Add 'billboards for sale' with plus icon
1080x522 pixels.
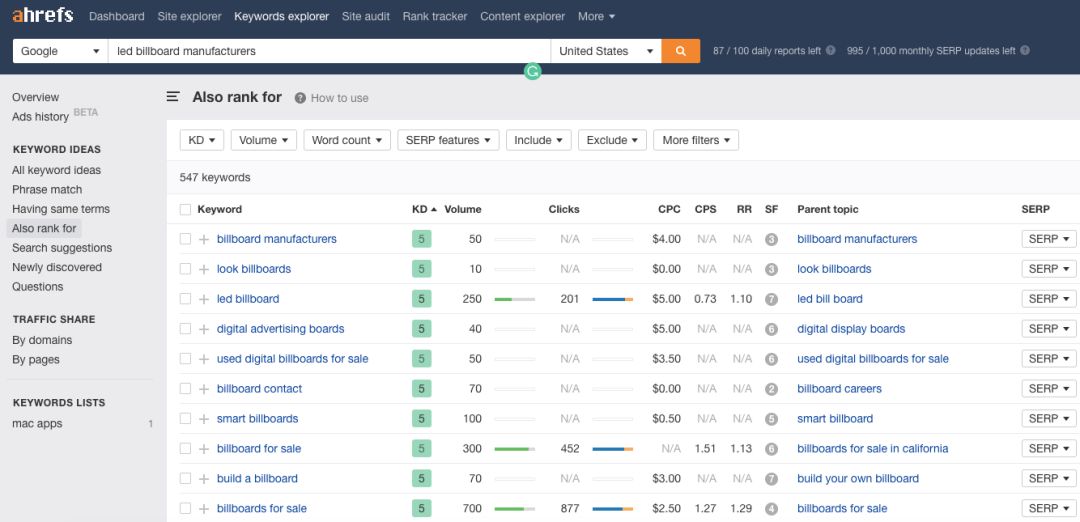pyautogui.click(x=204, y=509)
